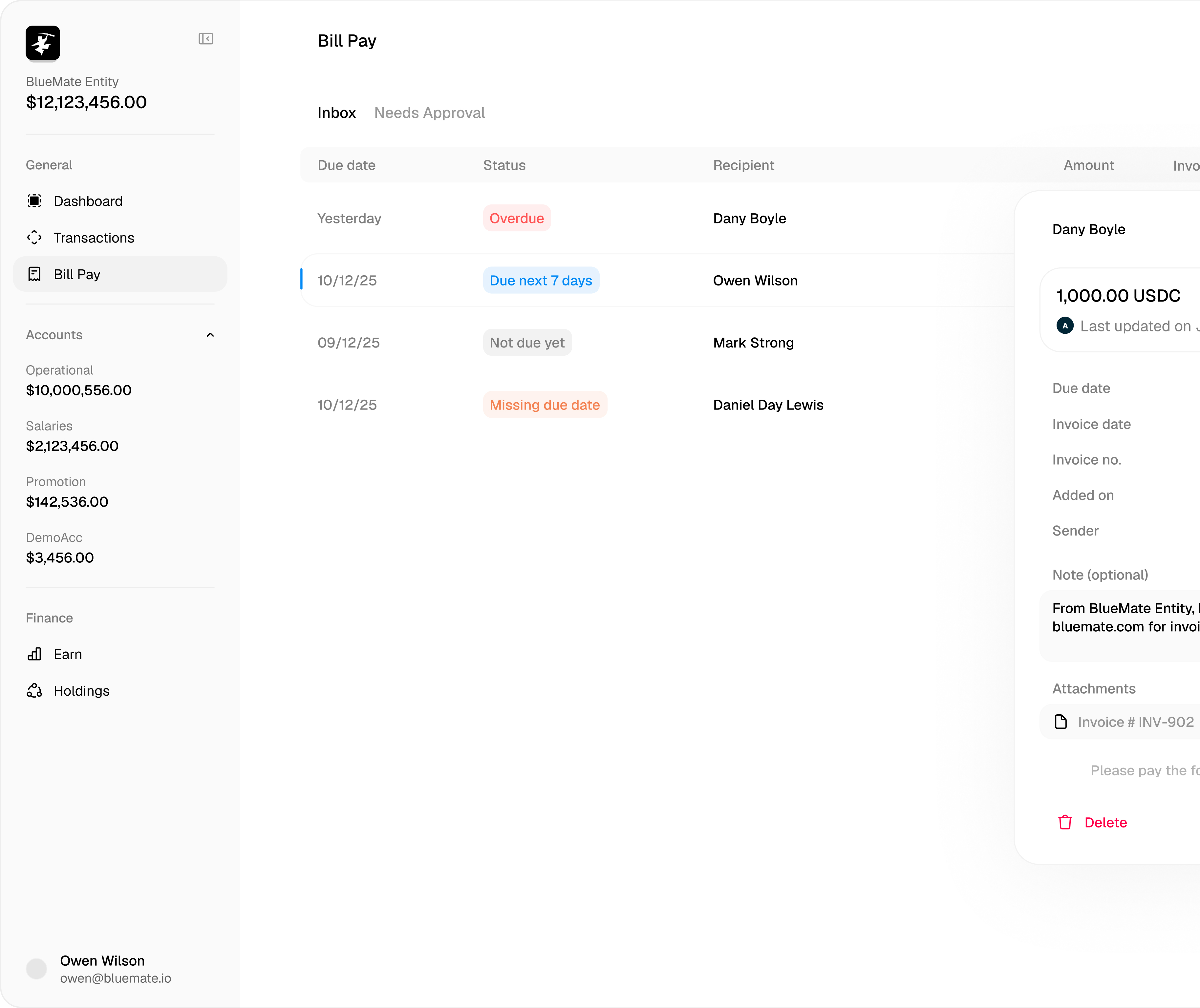Click the trash Delete icon
This screenshot has width=1200, height=1008.
[x=1064, y=822]
